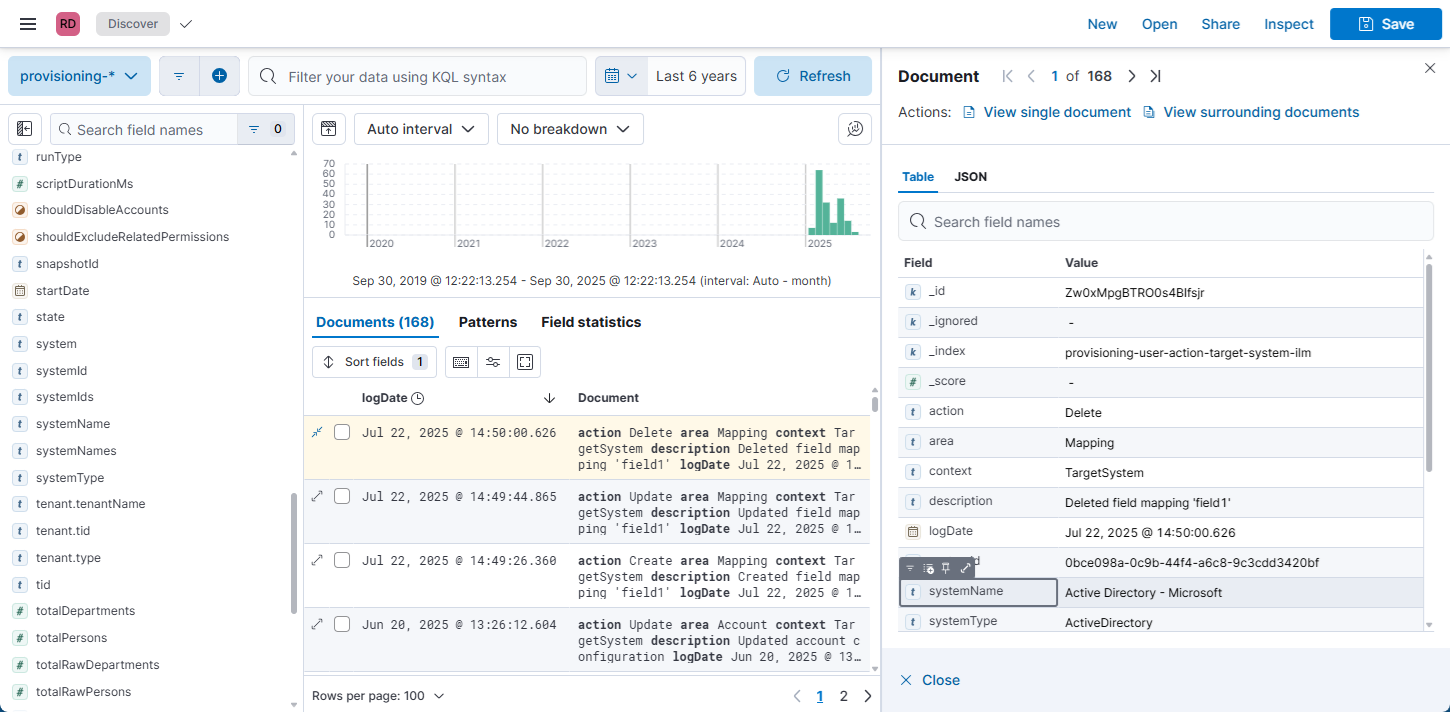Image resolution: width=1450 pixels, height=712 pixels.
Task: Open the No breakdown selector
Action: click(x=570, y=129)
